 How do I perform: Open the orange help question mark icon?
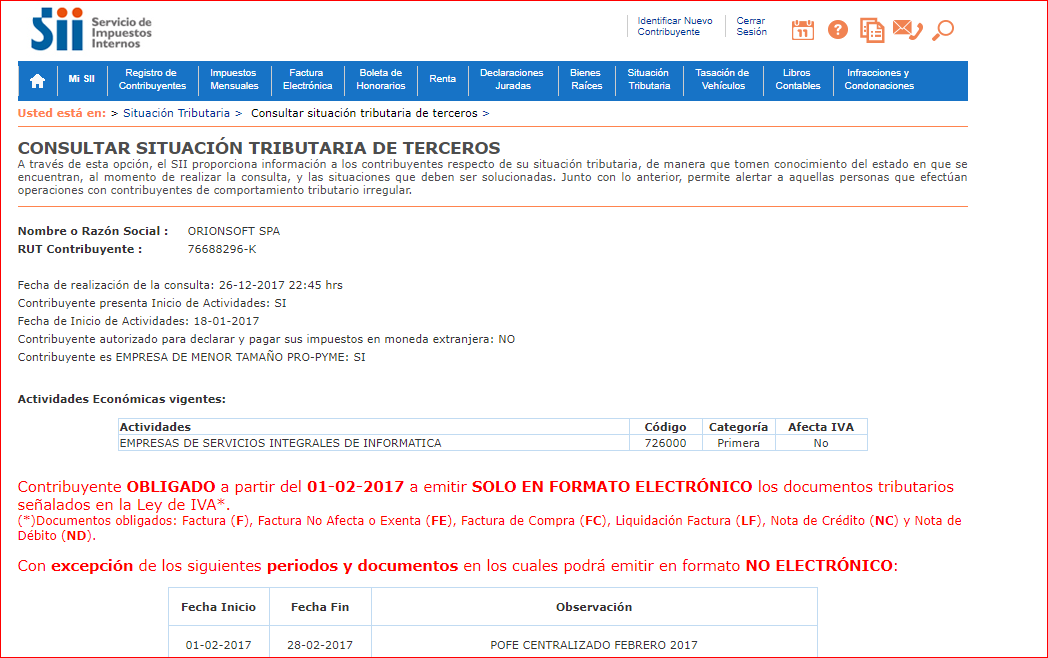point(837,29)
